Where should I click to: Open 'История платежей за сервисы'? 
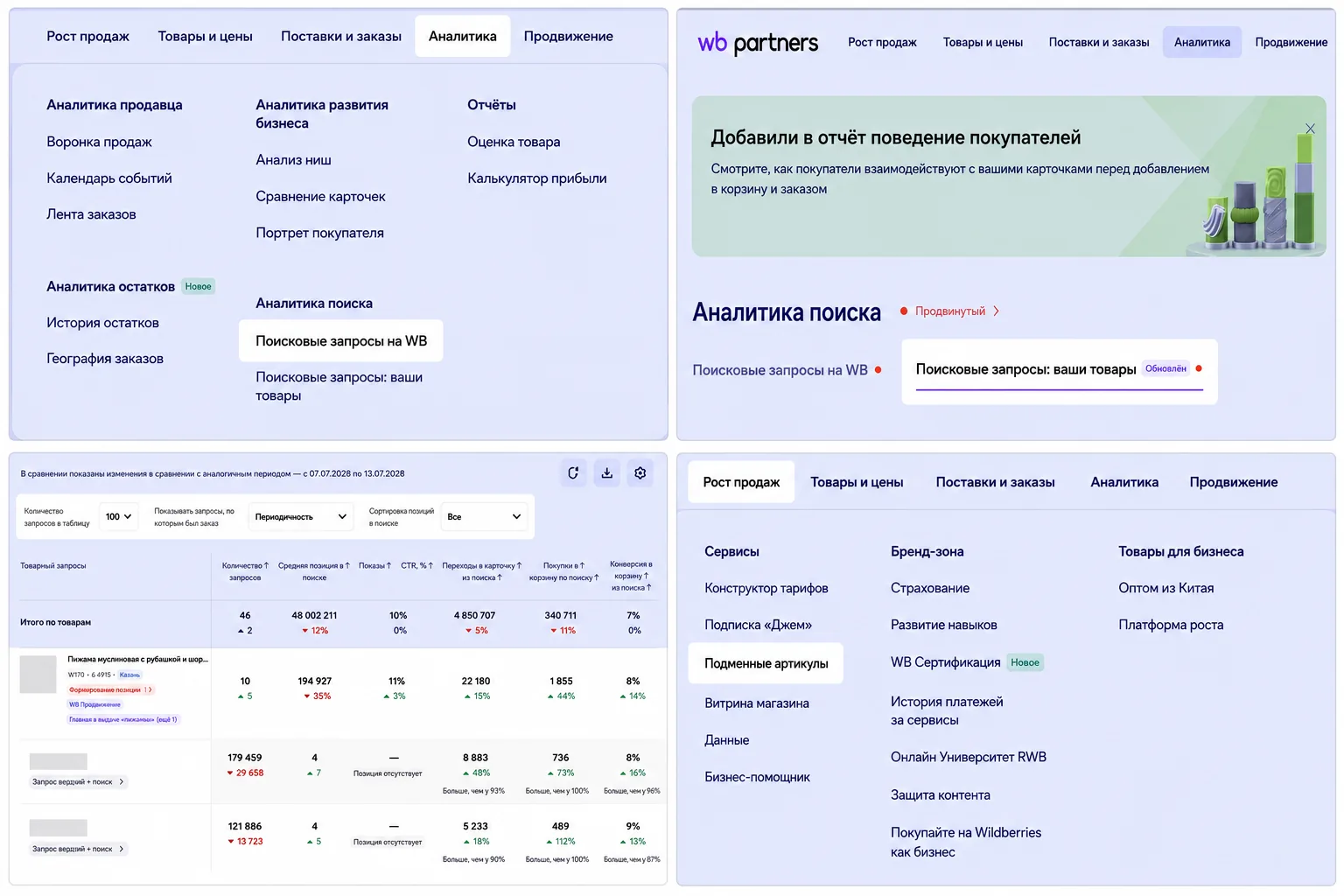[x=947, y=710]
